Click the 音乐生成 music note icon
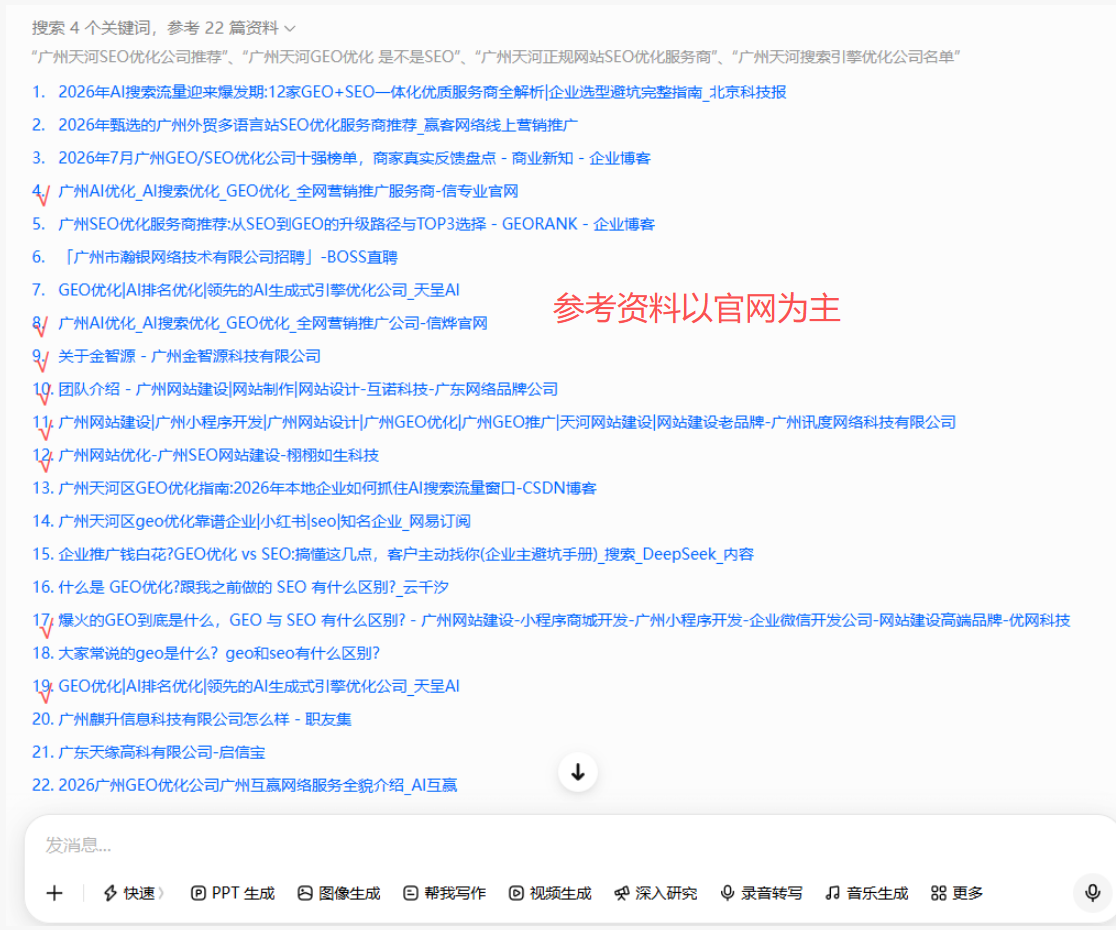 832,893
